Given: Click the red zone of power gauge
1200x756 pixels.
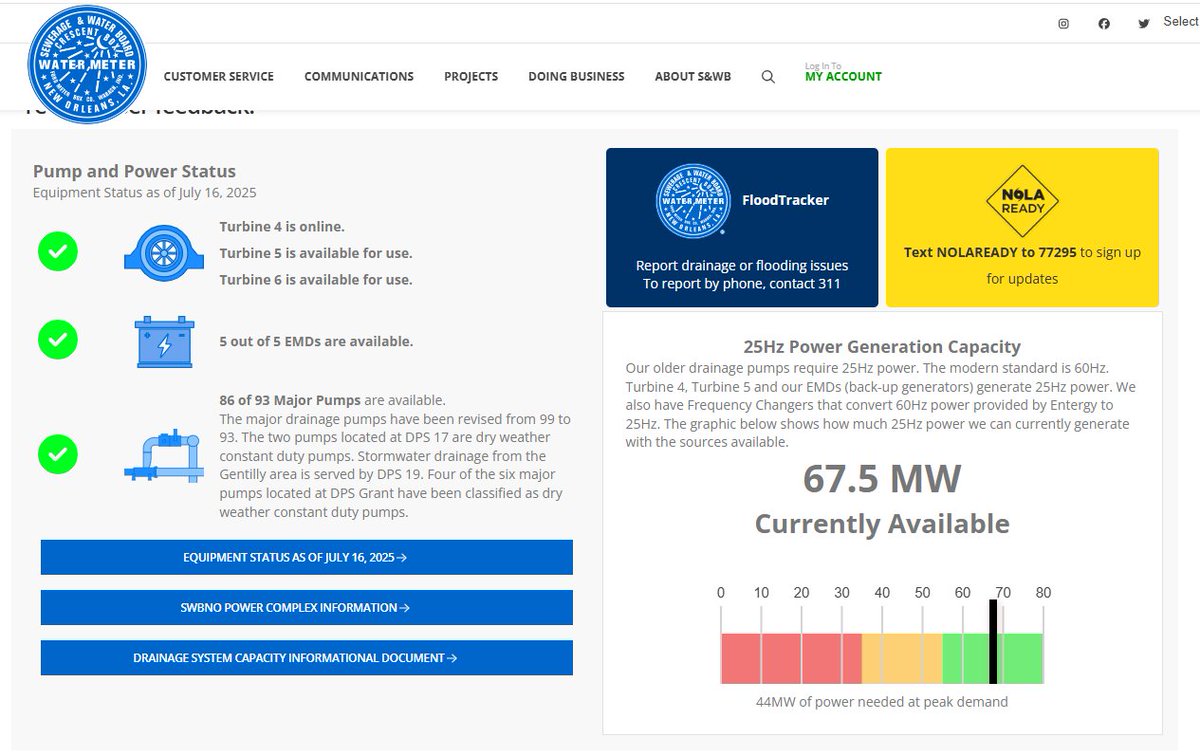Looking at the screenshot, I should click(791, 658).
